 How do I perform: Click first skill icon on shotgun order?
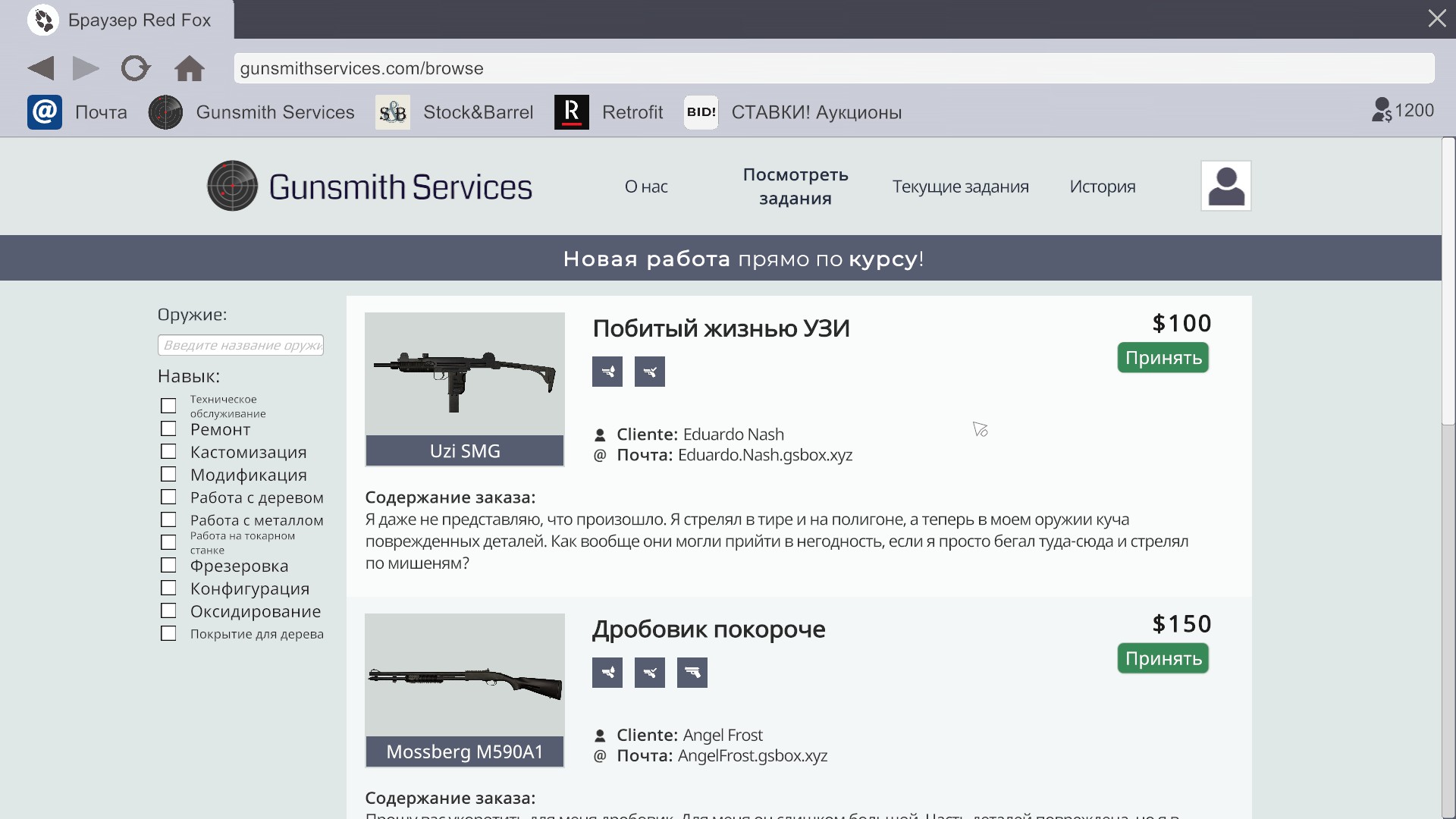click(607, 673)
